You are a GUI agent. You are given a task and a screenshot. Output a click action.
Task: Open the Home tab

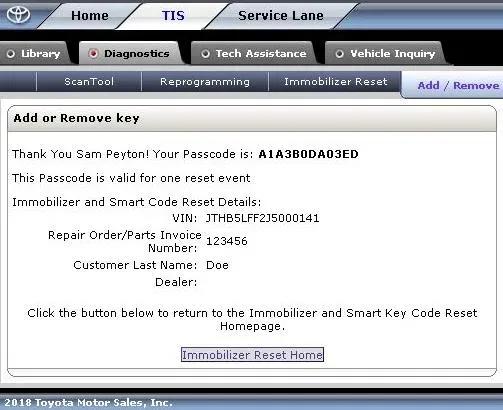(x=90, y=16)
